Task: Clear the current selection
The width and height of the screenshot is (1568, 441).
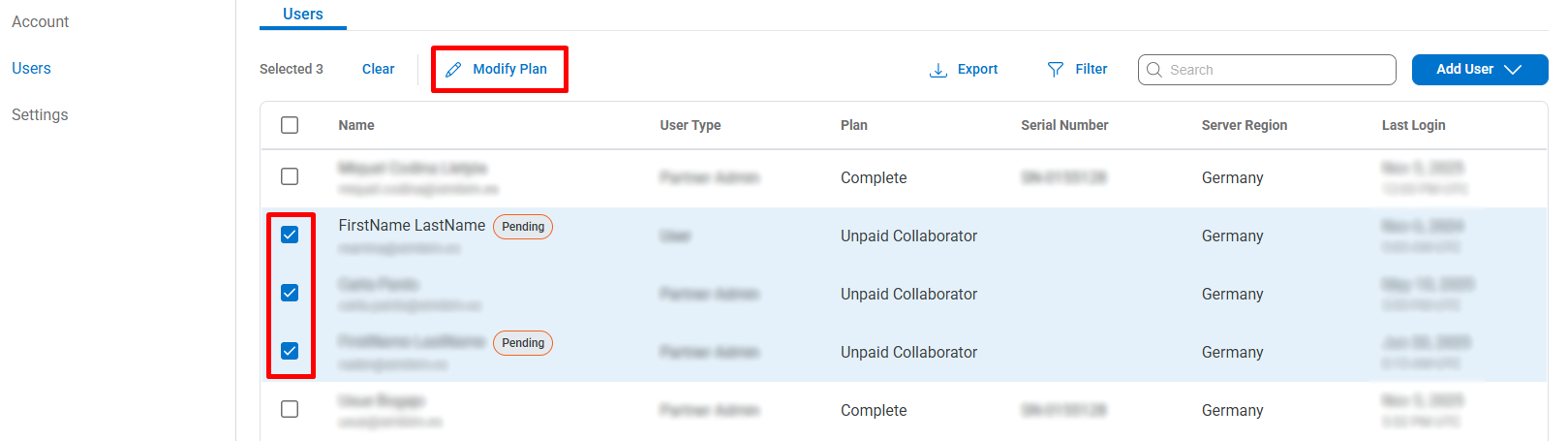Action: [378, 69]
